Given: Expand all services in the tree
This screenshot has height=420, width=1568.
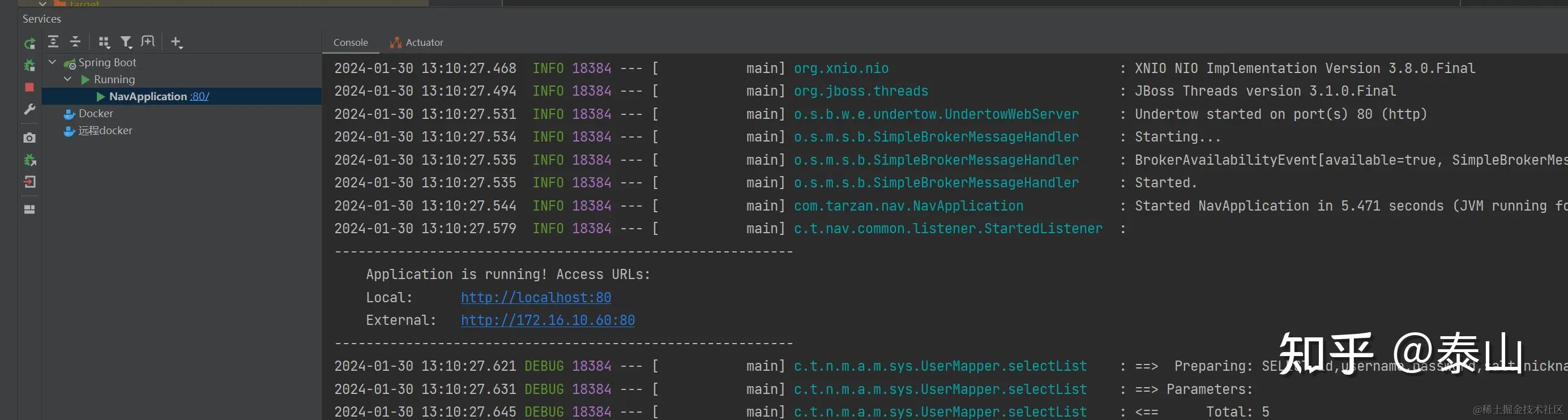Looking at the screenshot, I should (x=54, y=41).
